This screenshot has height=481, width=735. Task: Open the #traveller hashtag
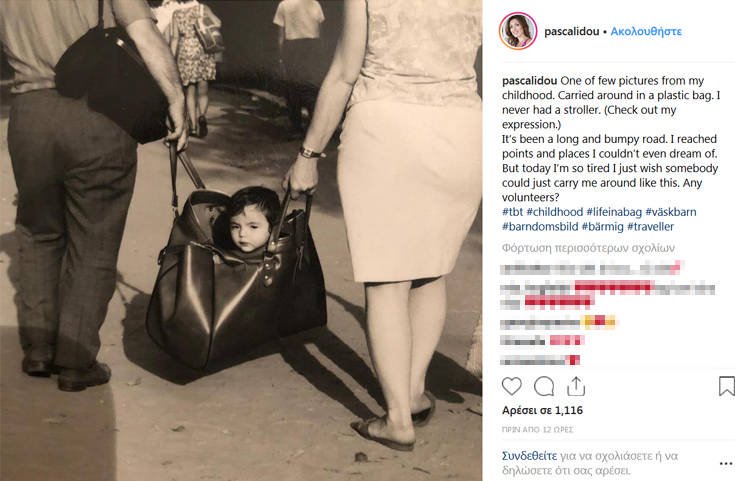click(x=650, y=227)
